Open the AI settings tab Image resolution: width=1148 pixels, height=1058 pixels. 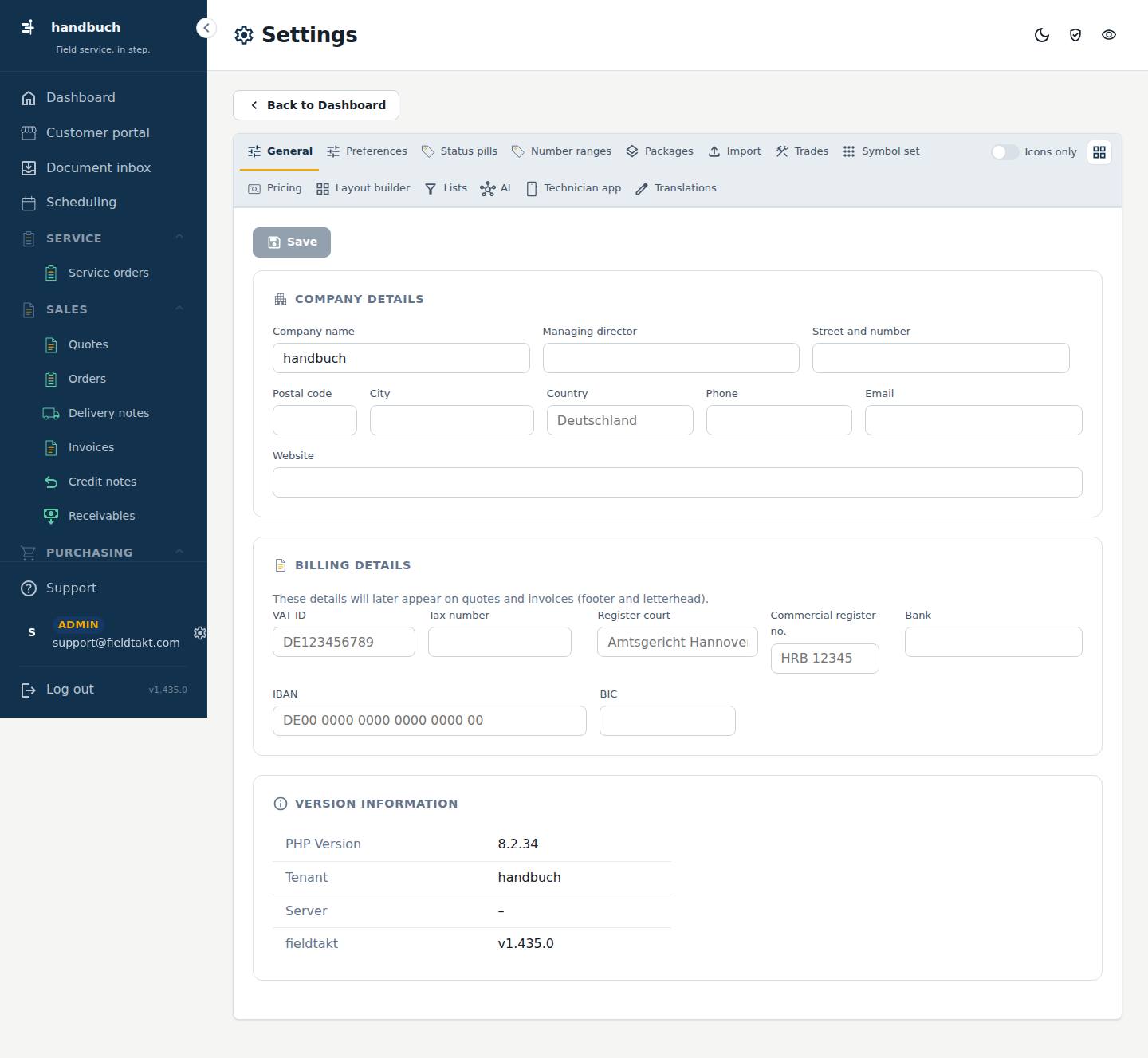495,188
